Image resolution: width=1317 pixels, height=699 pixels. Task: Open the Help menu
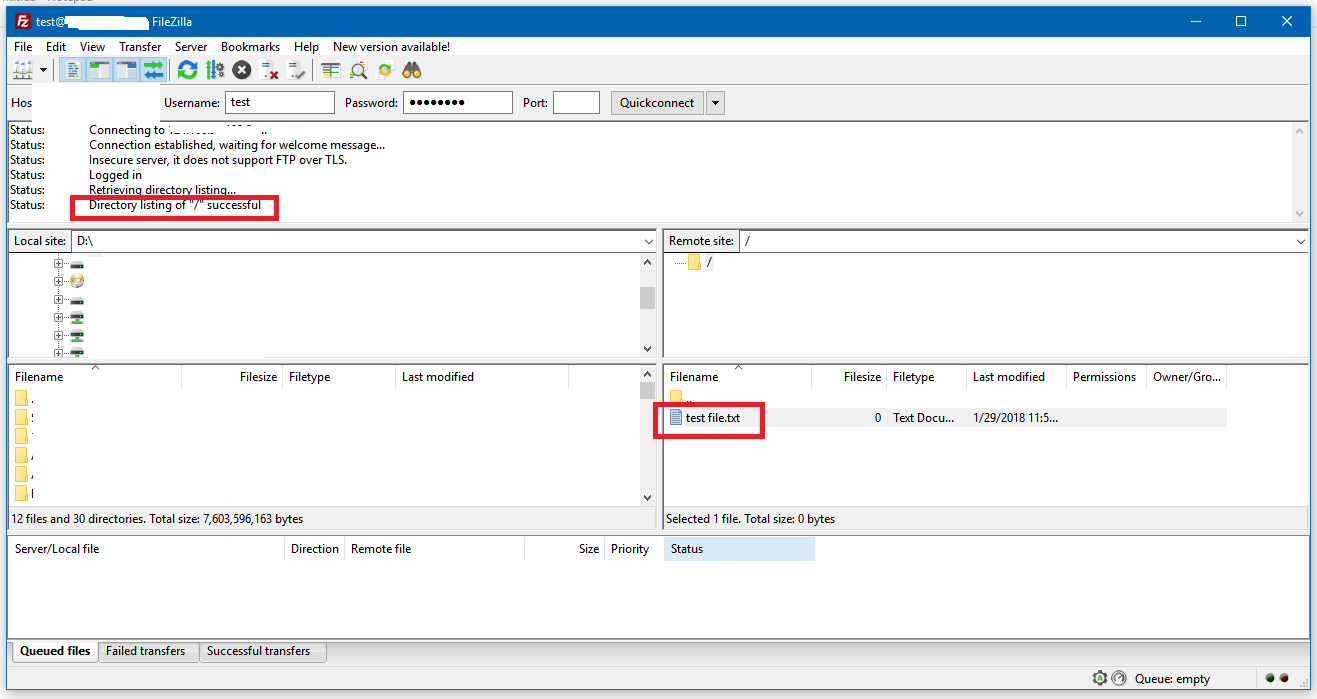pyautogui.click(x=306, y=47)
